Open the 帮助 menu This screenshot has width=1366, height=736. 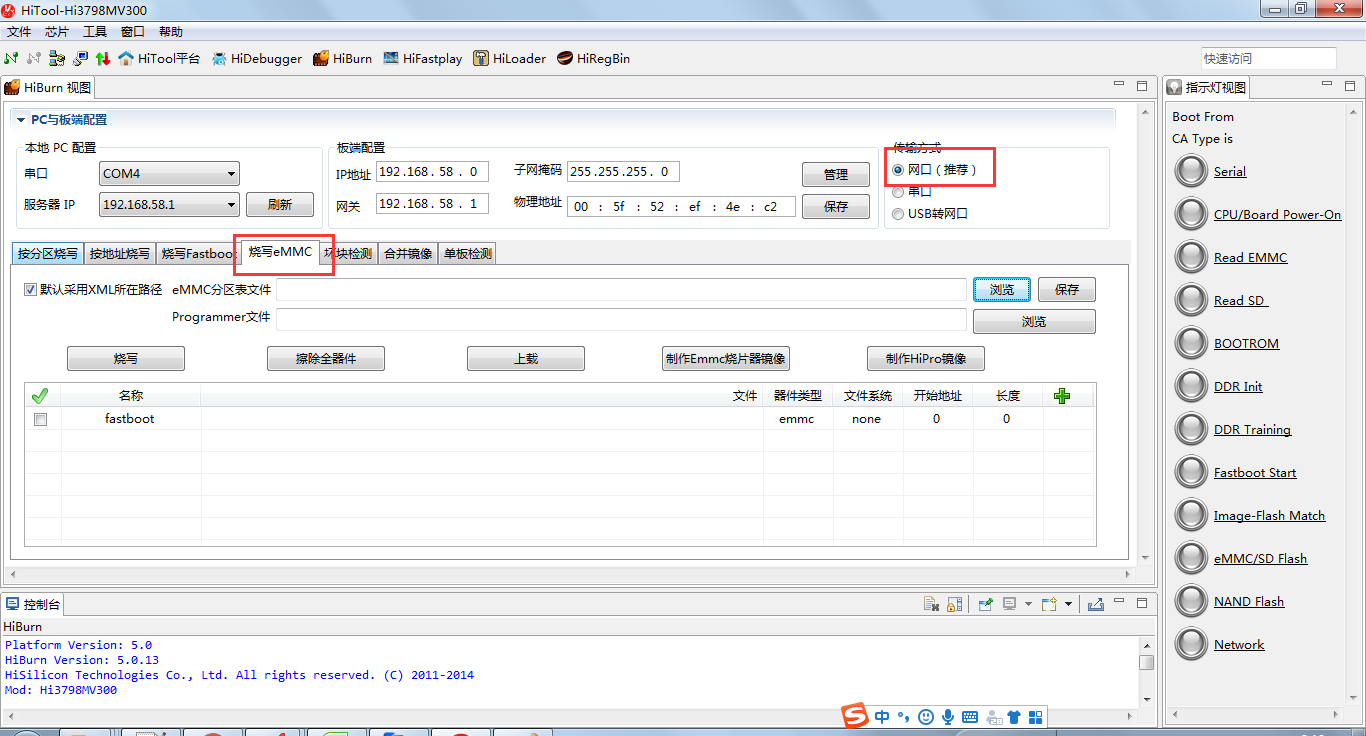171,32
